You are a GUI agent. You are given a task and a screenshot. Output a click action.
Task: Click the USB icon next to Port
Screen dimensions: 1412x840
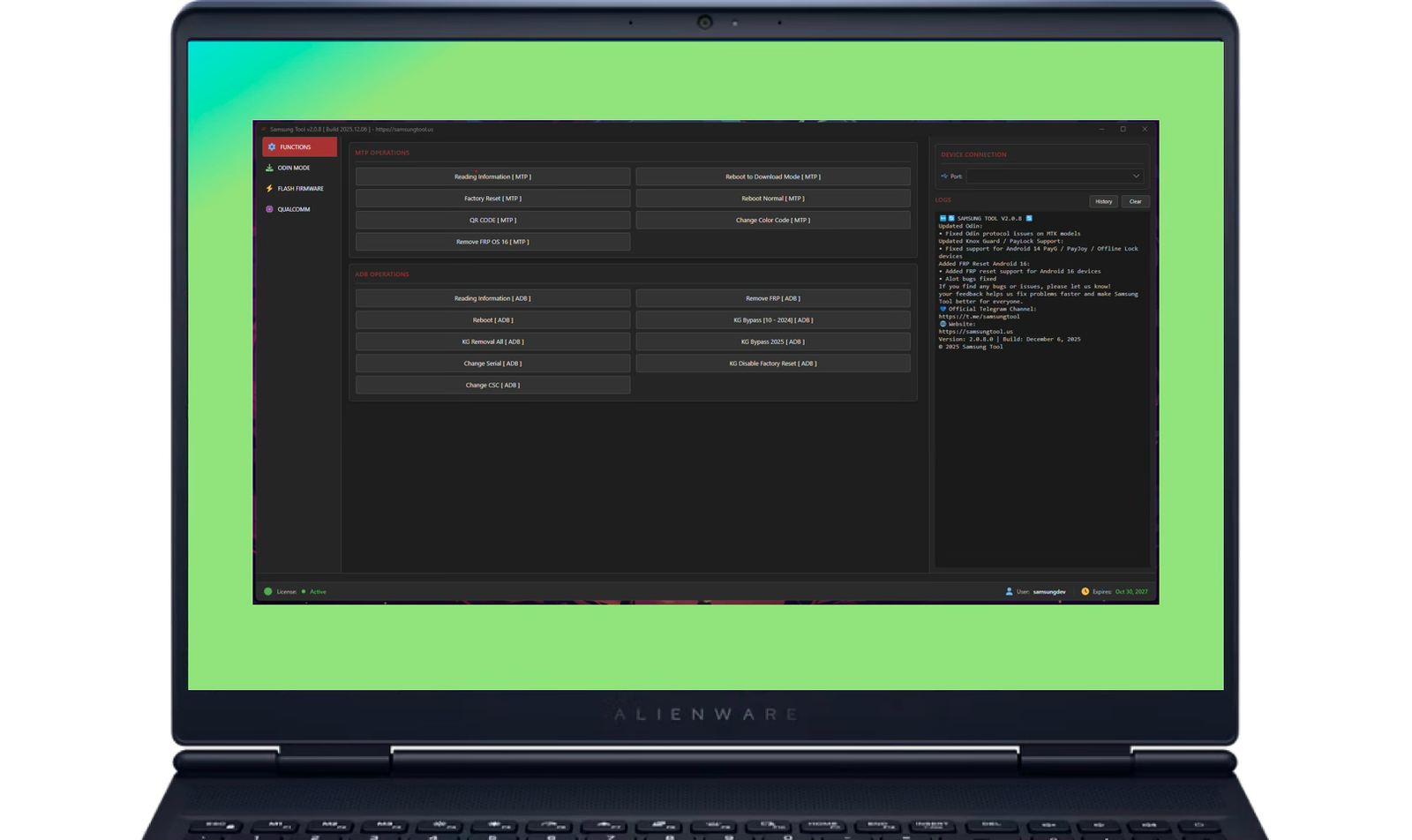[x=944, y=176]
